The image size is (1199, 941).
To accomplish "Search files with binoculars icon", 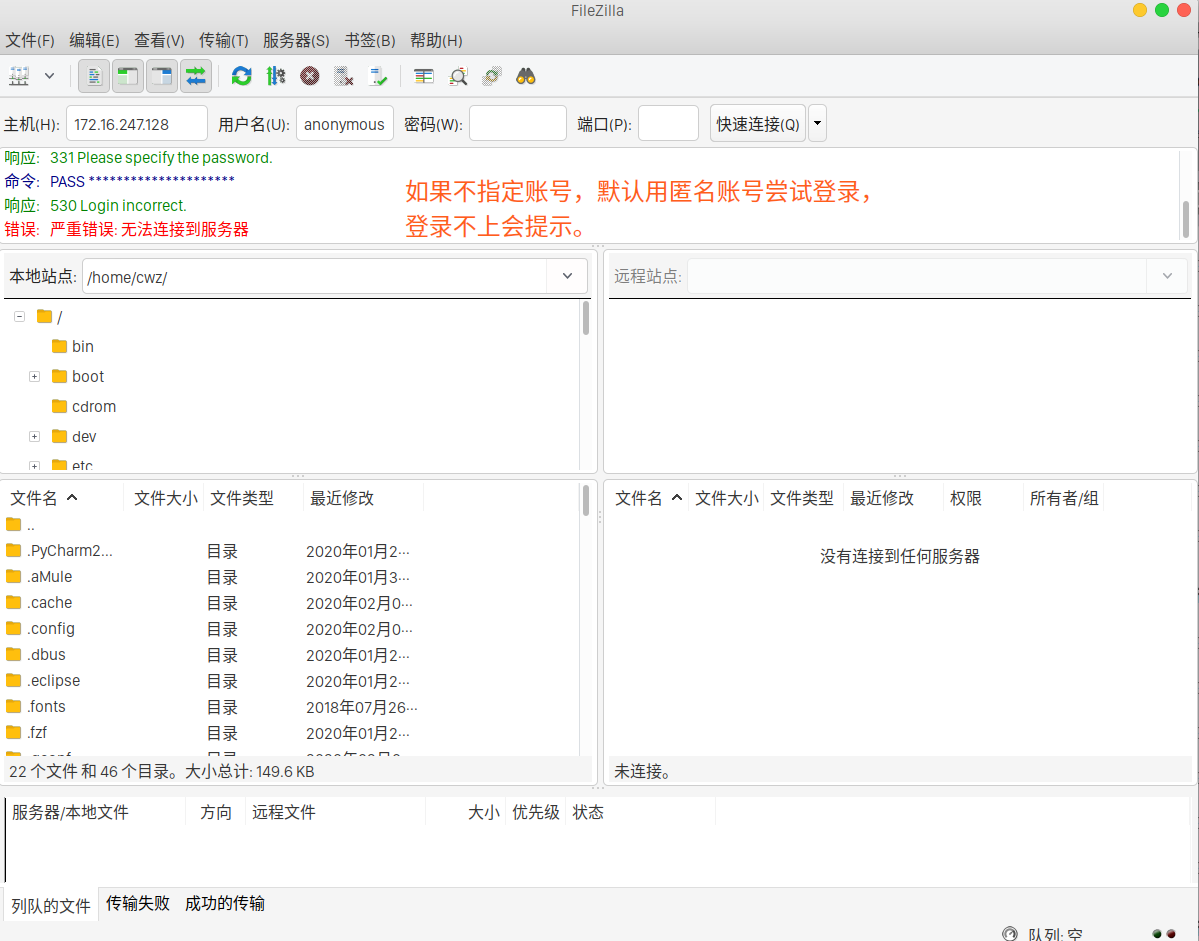I will 525,76.
